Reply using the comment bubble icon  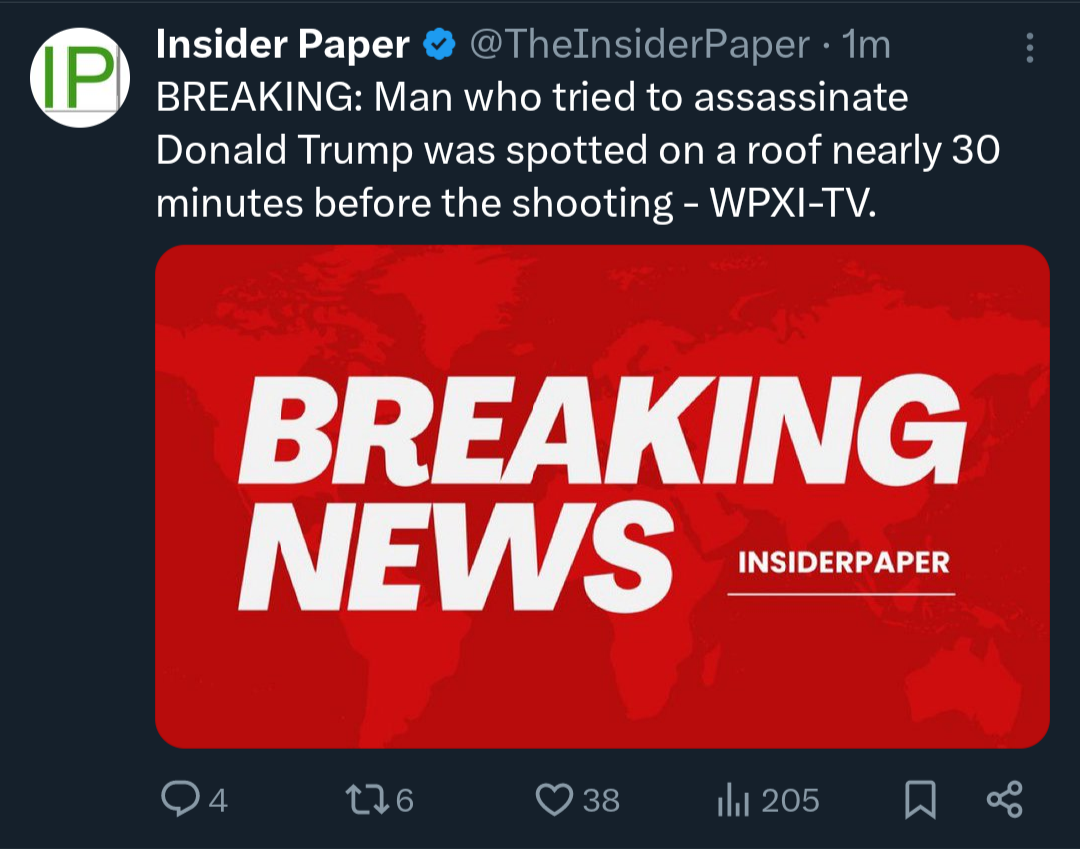coord(180,799)
